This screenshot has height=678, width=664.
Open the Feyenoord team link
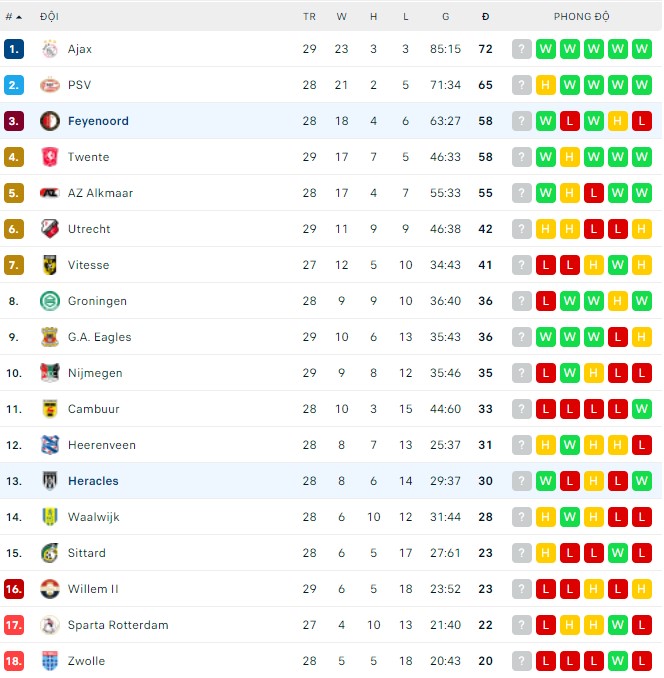pyautogui.click(x=98, y=121)
